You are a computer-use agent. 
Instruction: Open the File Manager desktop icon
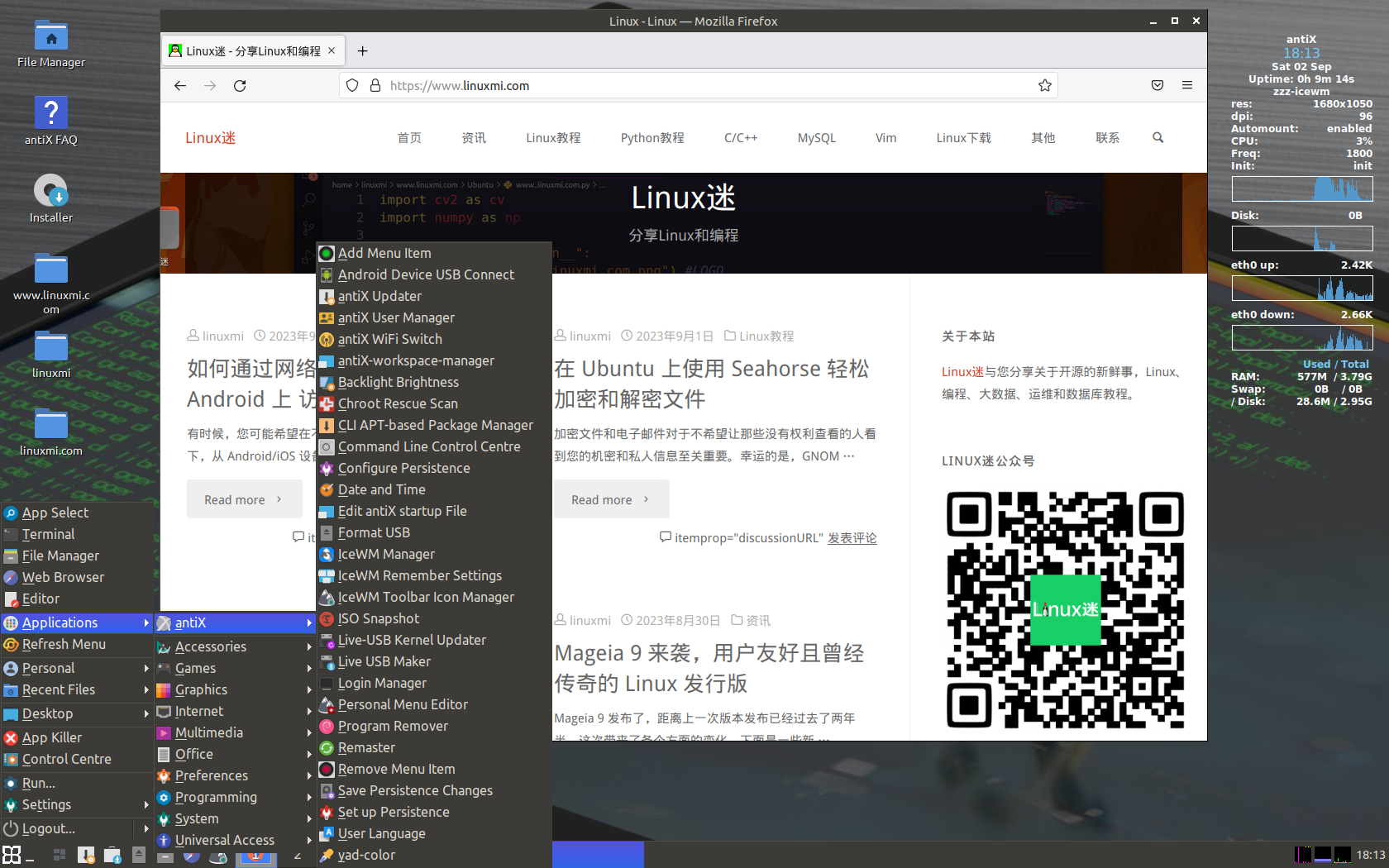[x=51, y=45]
